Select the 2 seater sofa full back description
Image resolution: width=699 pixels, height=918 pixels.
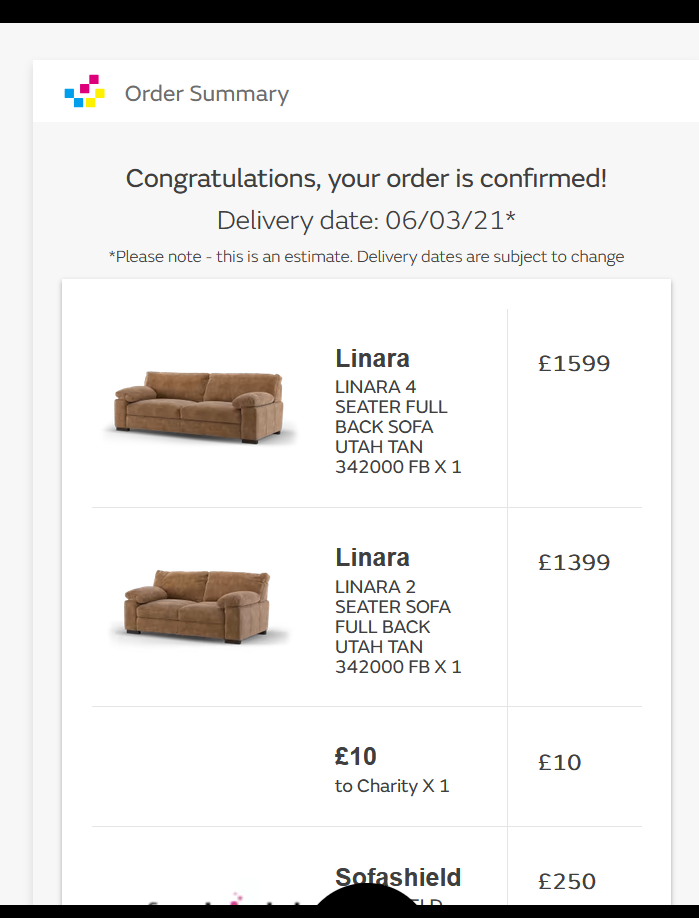(397, 627)
